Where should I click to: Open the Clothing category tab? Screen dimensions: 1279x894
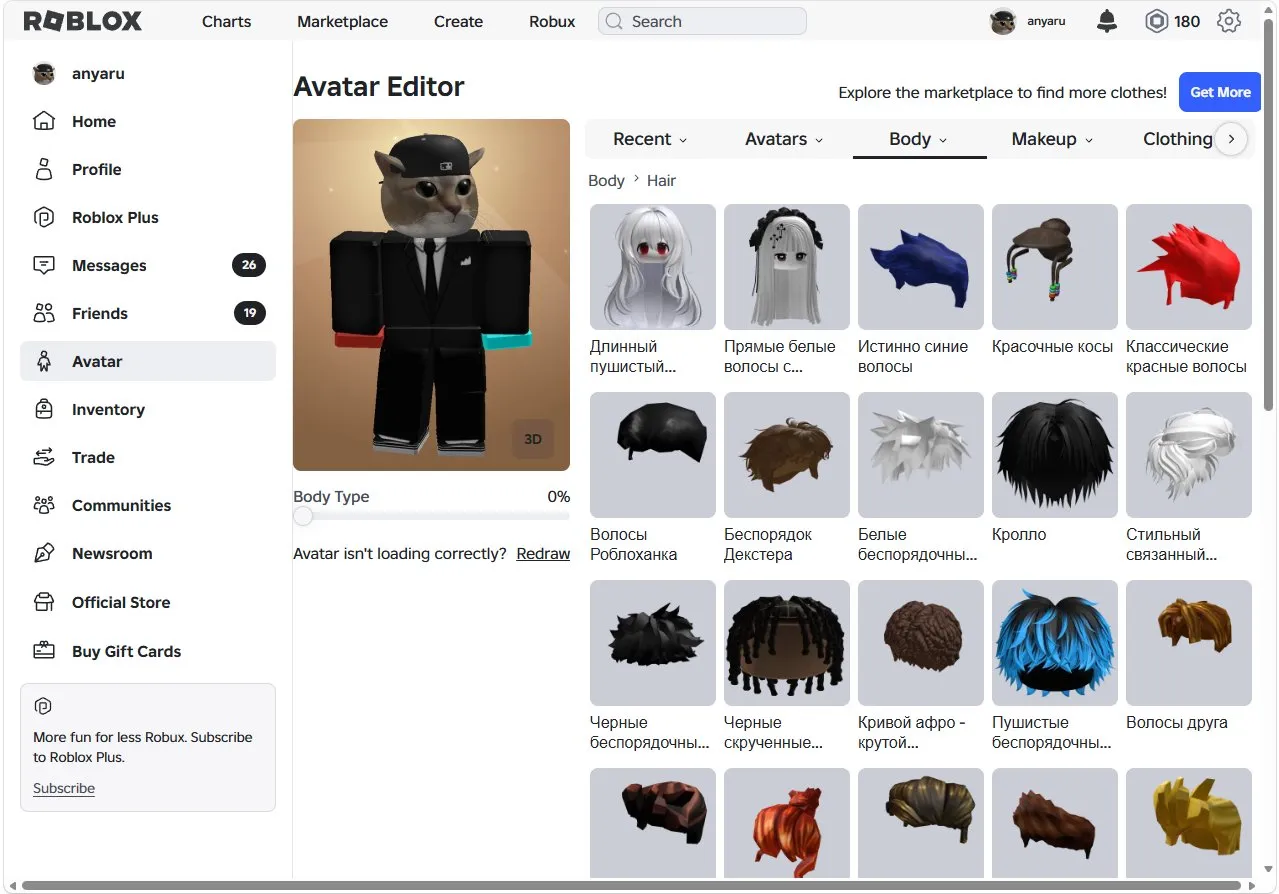pyautogui.click(x=1177, y=139)
